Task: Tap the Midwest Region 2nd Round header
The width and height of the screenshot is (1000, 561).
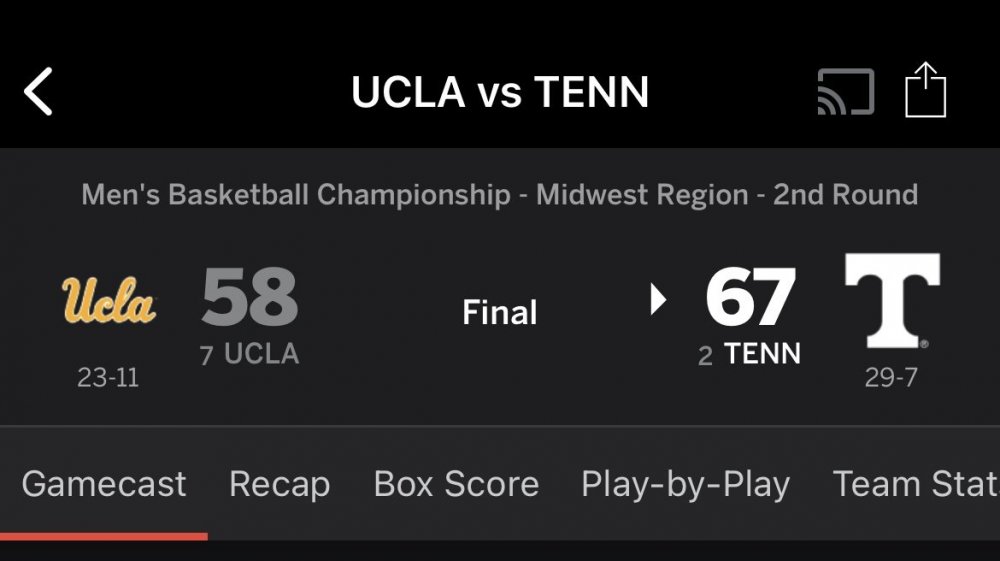Action: pos(500,194)
